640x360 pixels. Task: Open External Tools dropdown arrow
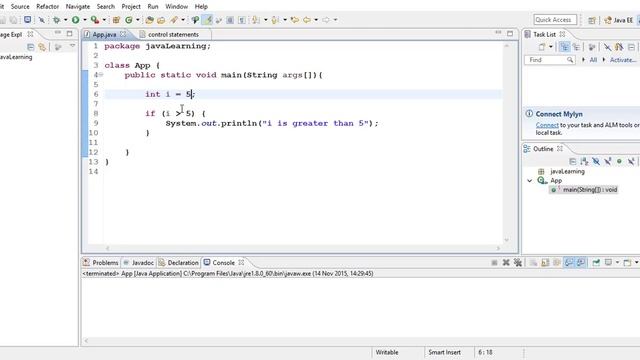(x=104, y=20)
